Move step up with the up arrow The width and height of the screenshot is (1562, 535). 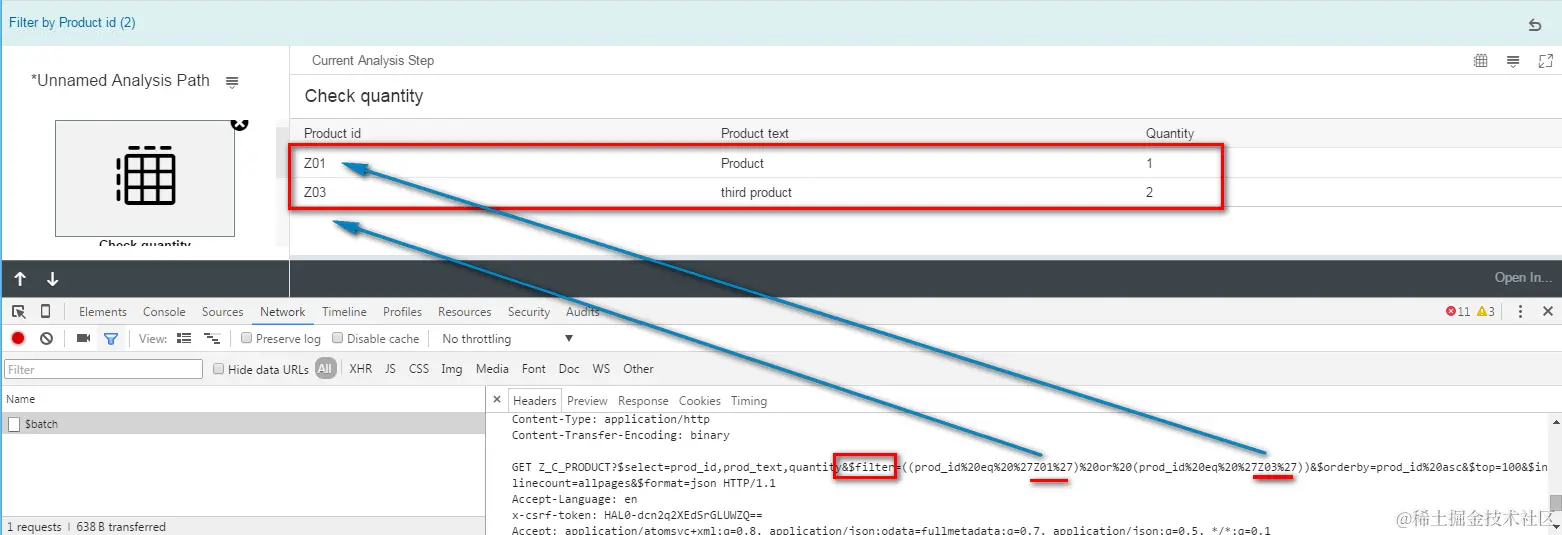pos(20,279)
